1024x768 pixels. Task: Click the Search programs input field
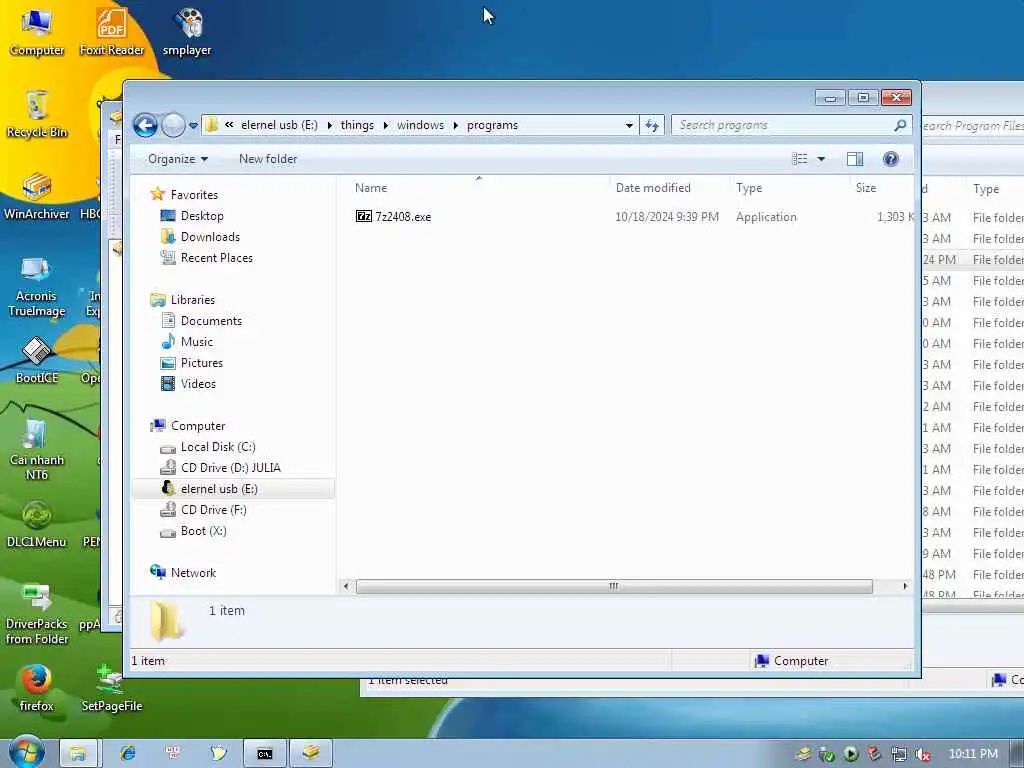tap(784, 125)
